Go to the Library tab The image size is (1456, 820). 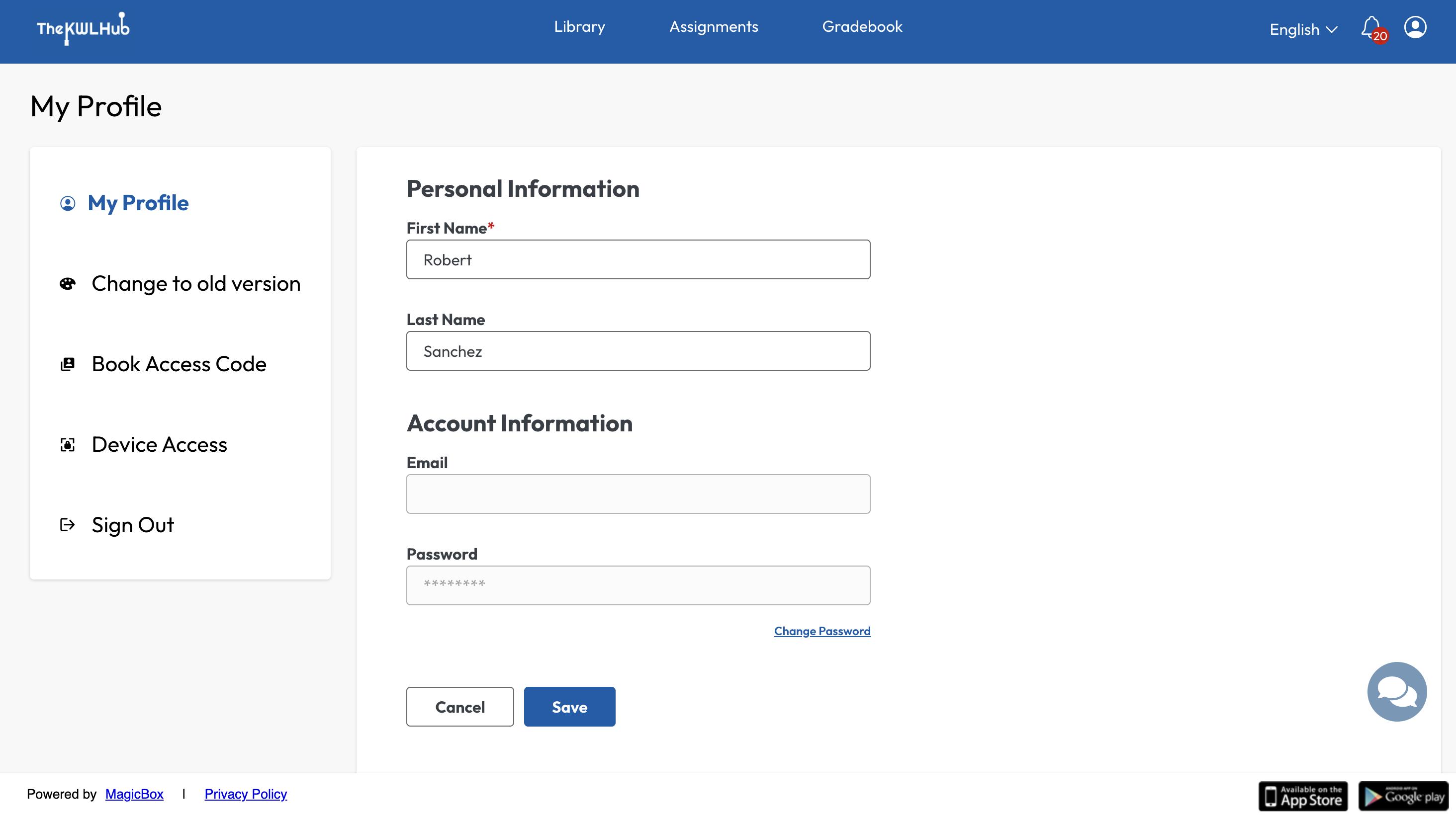point(579,26)
